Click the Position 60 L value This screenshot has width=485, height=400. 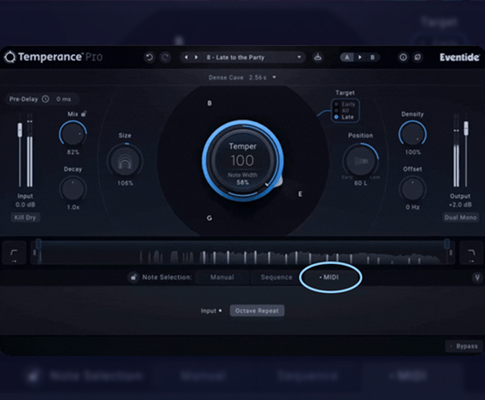360,183
